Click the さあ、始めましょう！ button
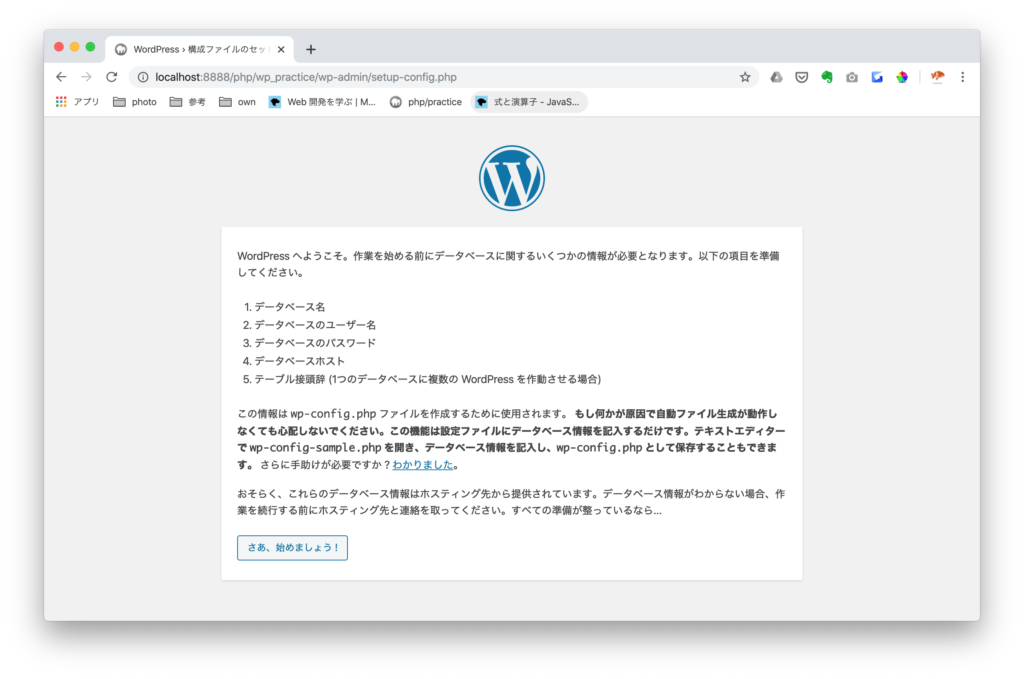This screenshot has height=679, width=1024. pos(292,548)
